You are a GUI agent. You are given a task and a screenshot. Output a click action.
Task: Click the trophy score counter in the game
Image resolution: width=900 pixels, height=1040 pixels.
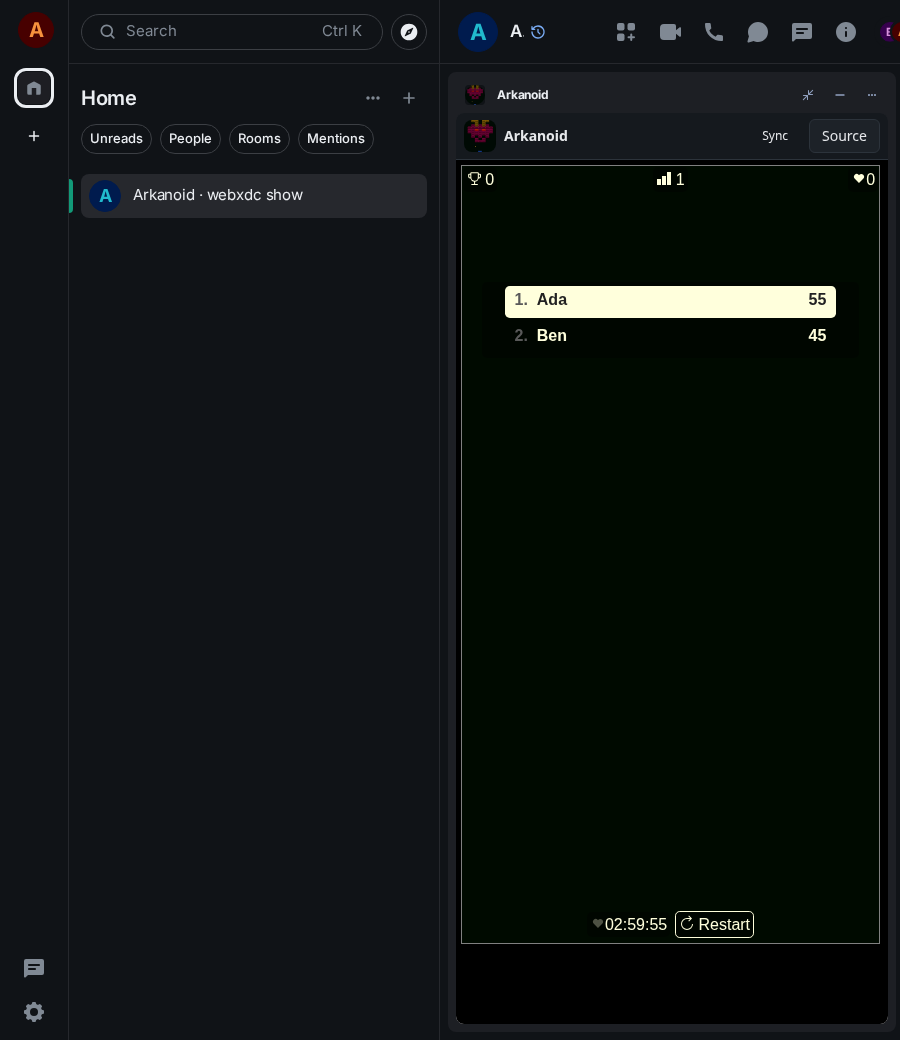click(481, 179)
